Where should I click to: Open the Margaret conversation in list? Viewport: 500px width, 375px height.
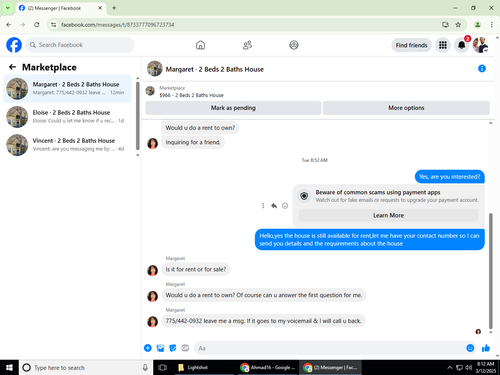[x=67, y=89]
